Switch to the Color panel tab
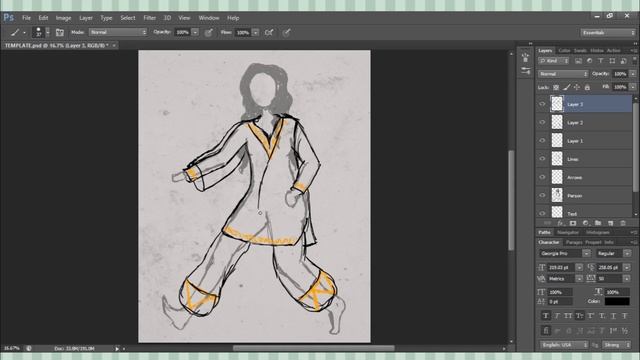 point(564,51)
